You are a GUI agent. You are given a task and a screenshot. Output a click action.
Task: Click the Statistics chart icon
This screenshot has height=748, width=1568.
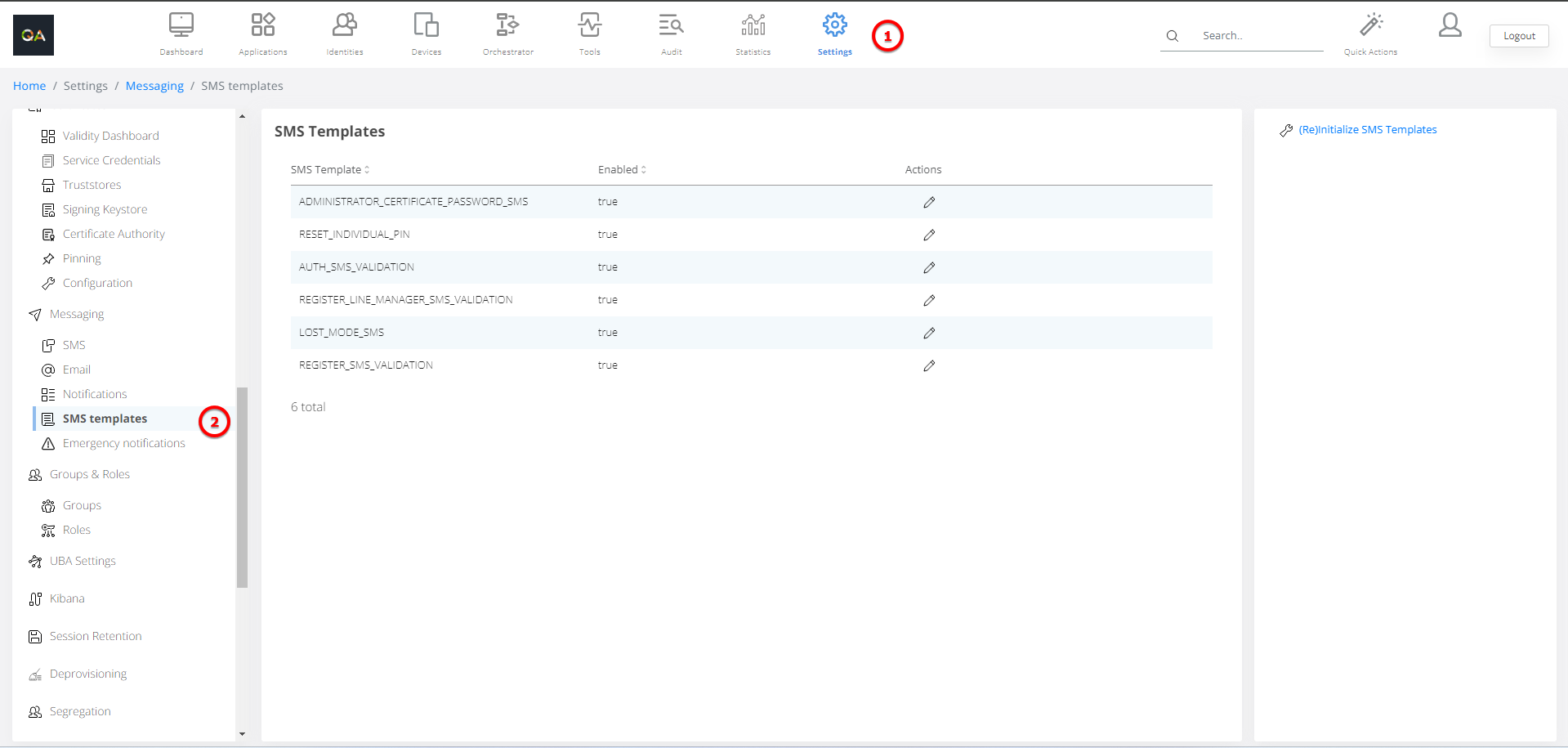pyautogui.click(x=753, y=26)
